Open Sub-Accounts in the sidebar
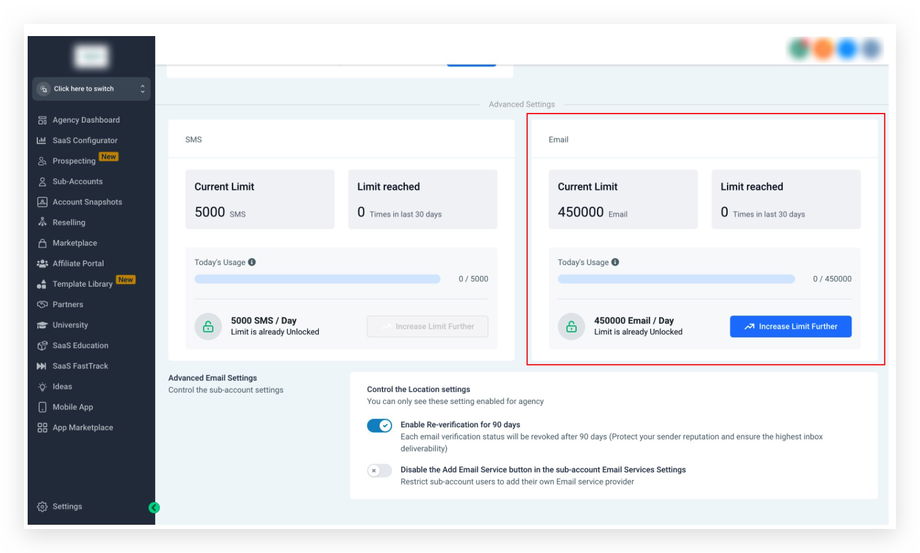 coord(77,182)
